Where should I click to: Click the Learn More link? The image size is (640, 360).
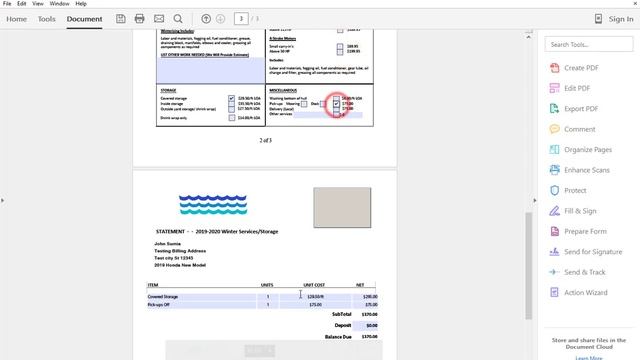click(x=589, y=358)
